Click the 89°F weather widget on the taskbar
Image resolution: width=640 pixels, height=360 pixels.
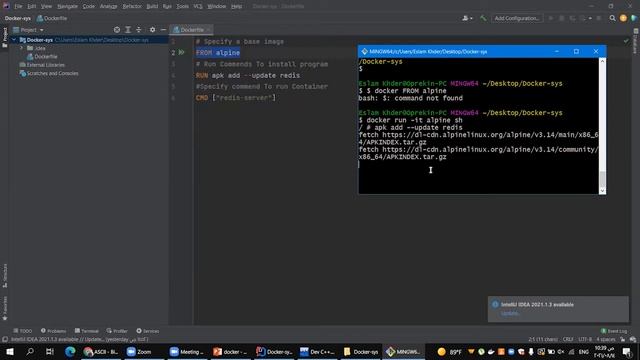tap(449, 351)
